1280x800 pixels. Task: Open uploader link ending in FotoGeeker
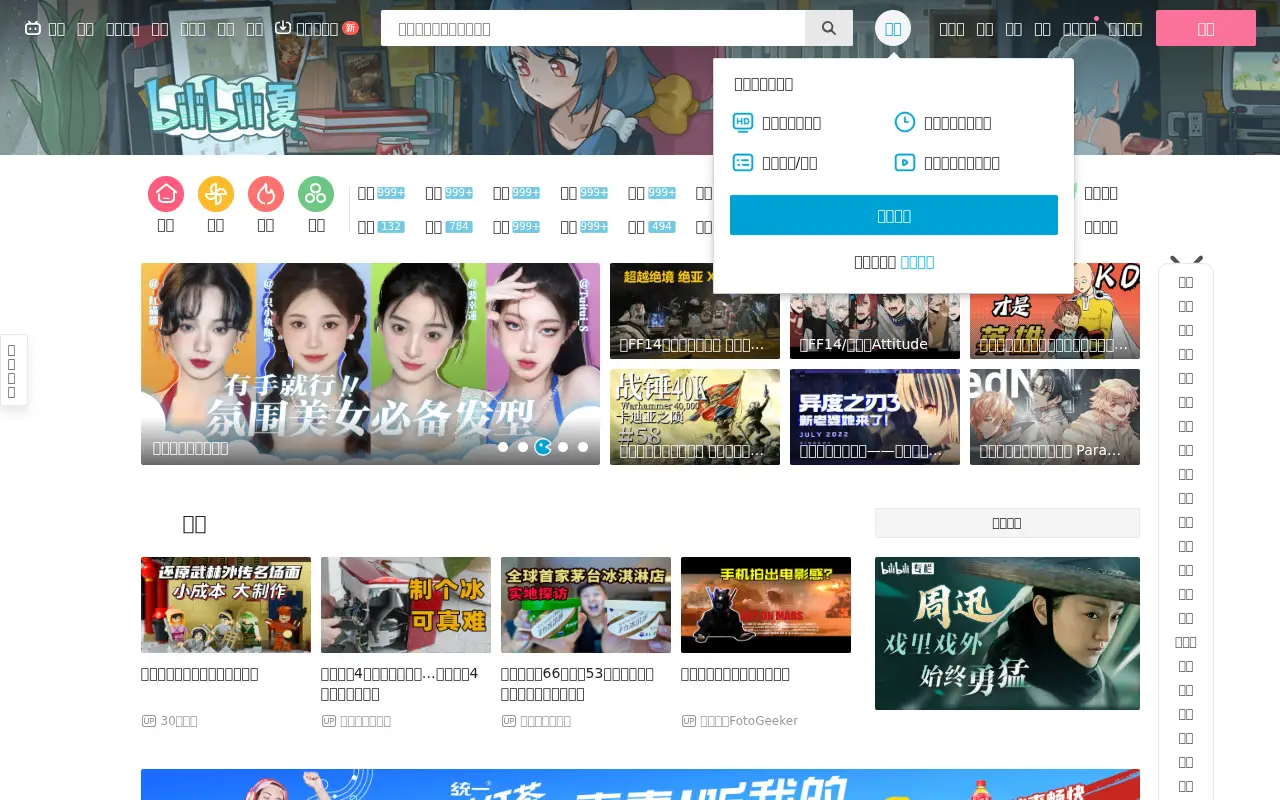coord(749,721)
